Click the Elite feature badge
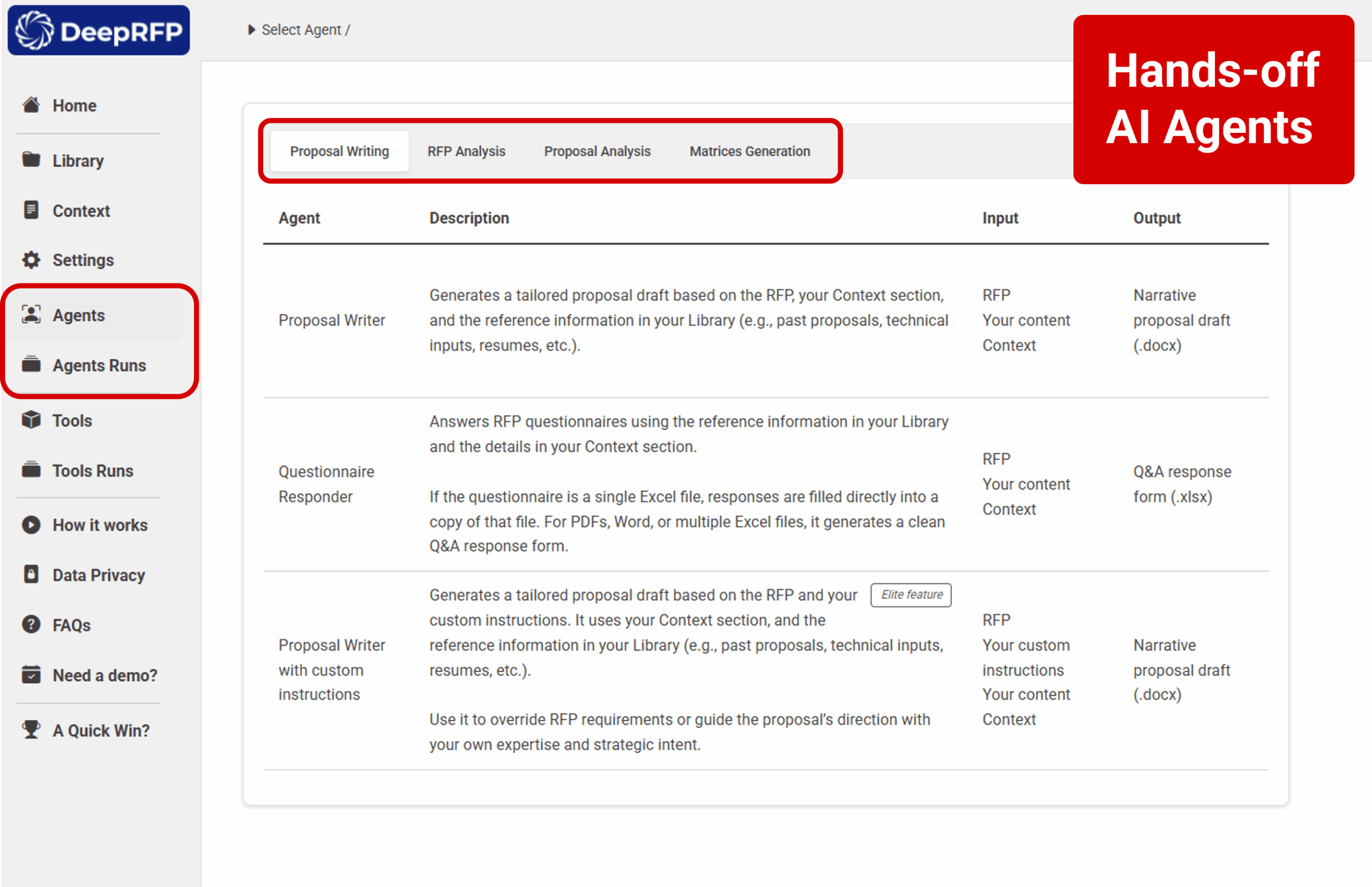 [x=911, y=595]
